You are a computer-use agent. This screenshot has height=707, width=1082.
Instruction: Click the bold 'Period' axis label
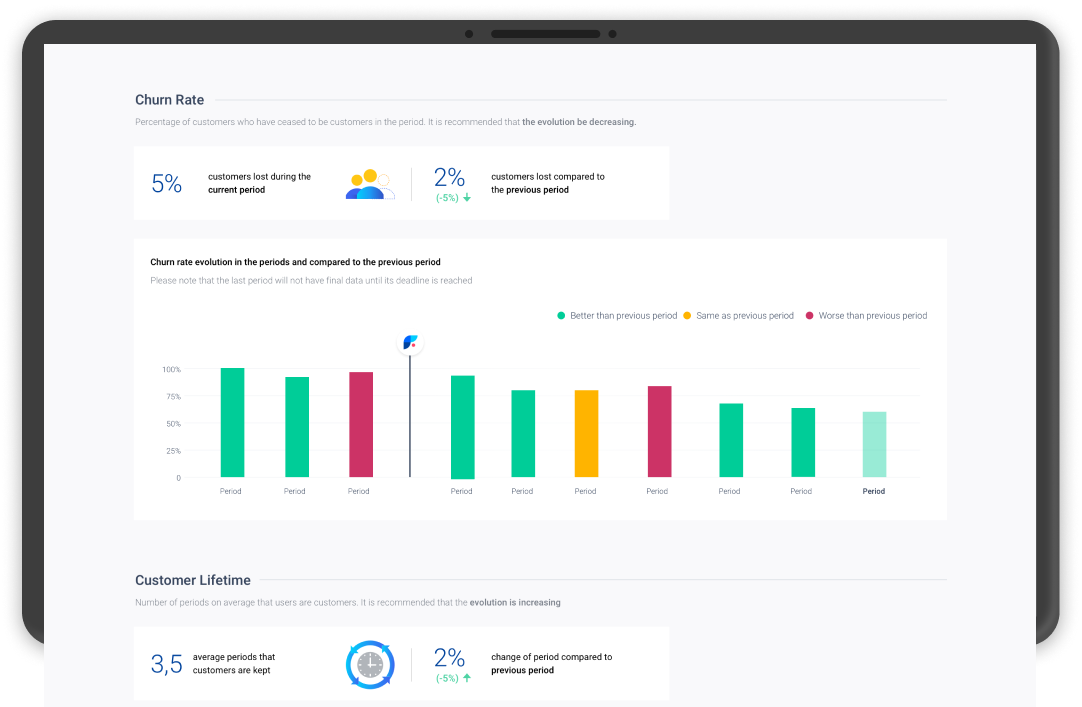click(x=874, y=492)
